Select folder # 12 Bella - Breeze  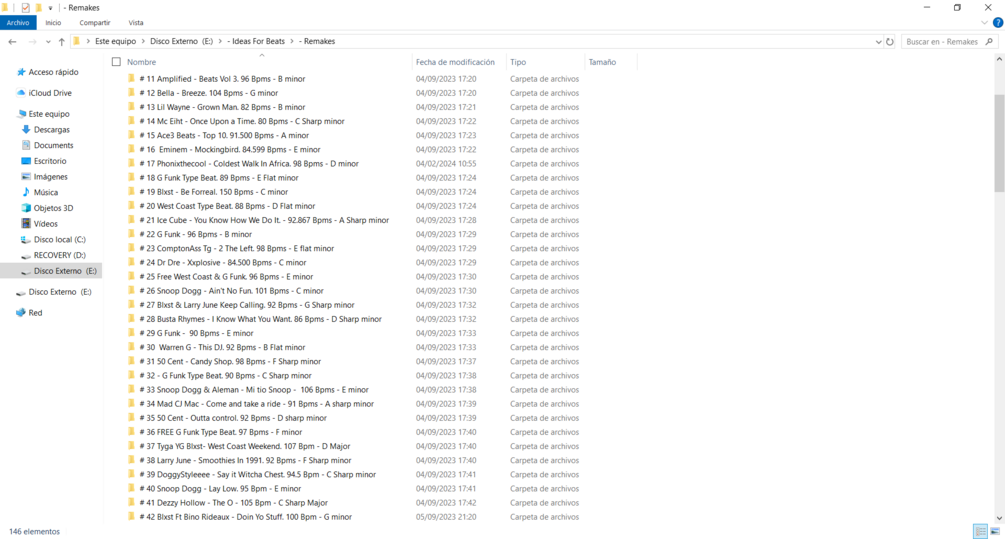(208, 93)
